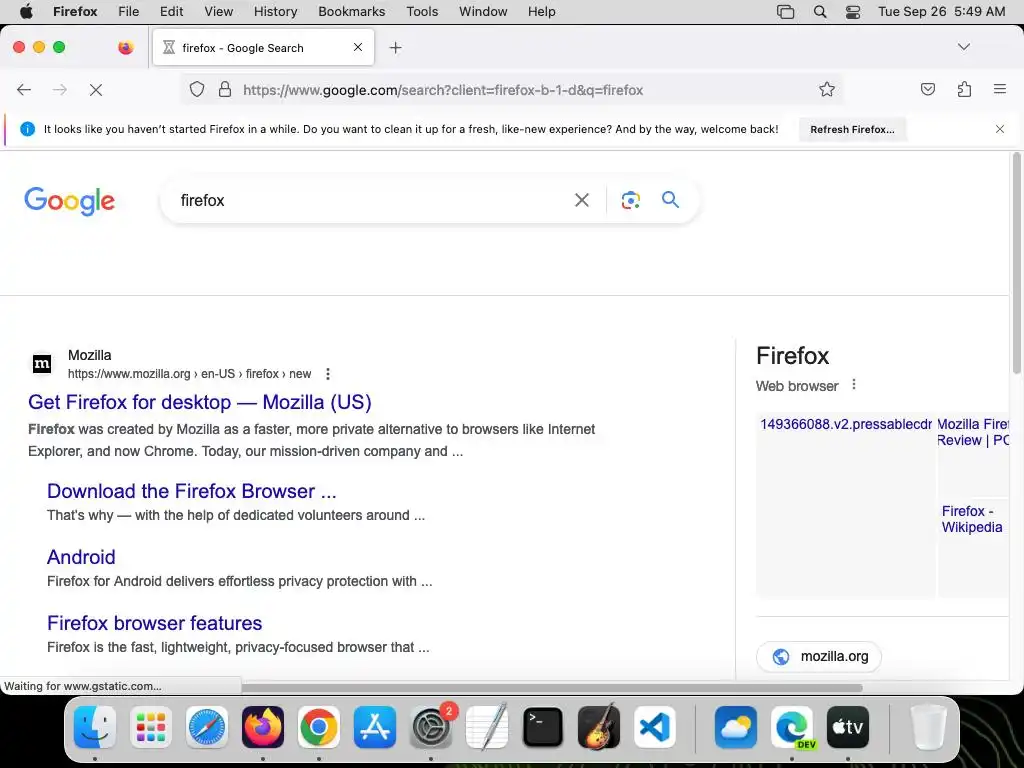Open the Firefox application menu in menu bar
The width and height of the screenshot is (1024, 768).
75,11
